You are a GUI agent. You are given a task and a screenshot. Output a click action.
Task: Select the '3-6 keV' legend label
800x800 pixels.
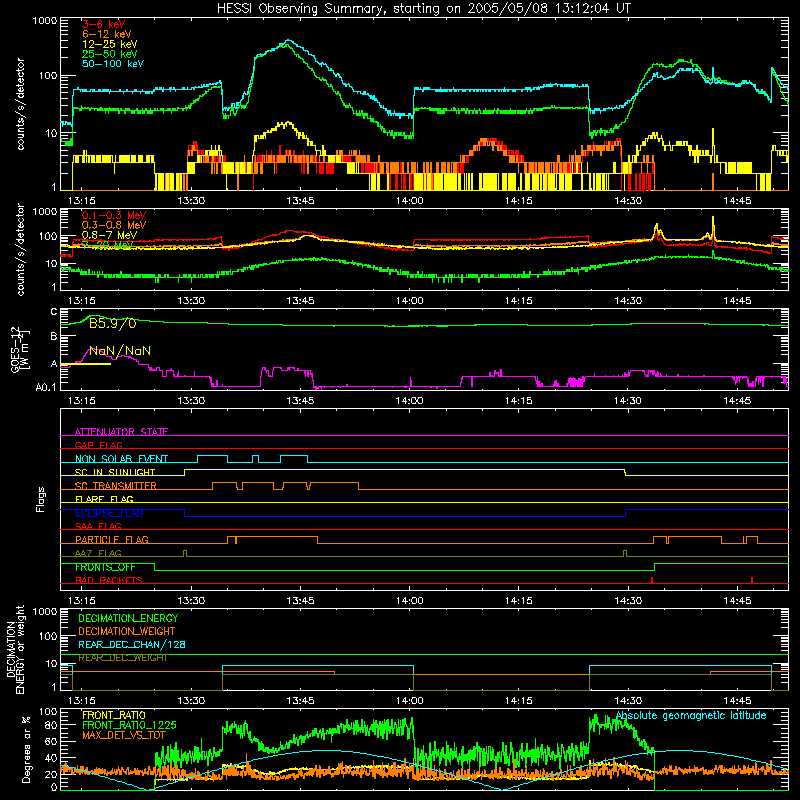click(103, 24)
